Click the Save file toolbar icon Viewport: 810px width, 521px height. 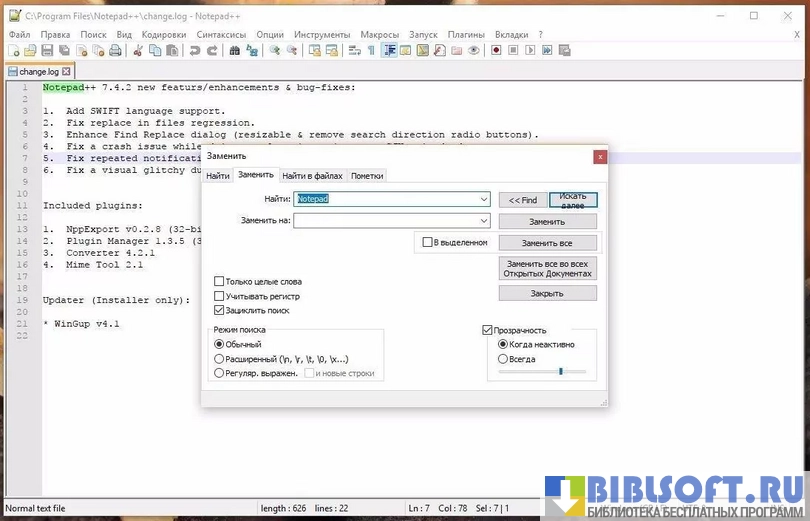[47, 50]
